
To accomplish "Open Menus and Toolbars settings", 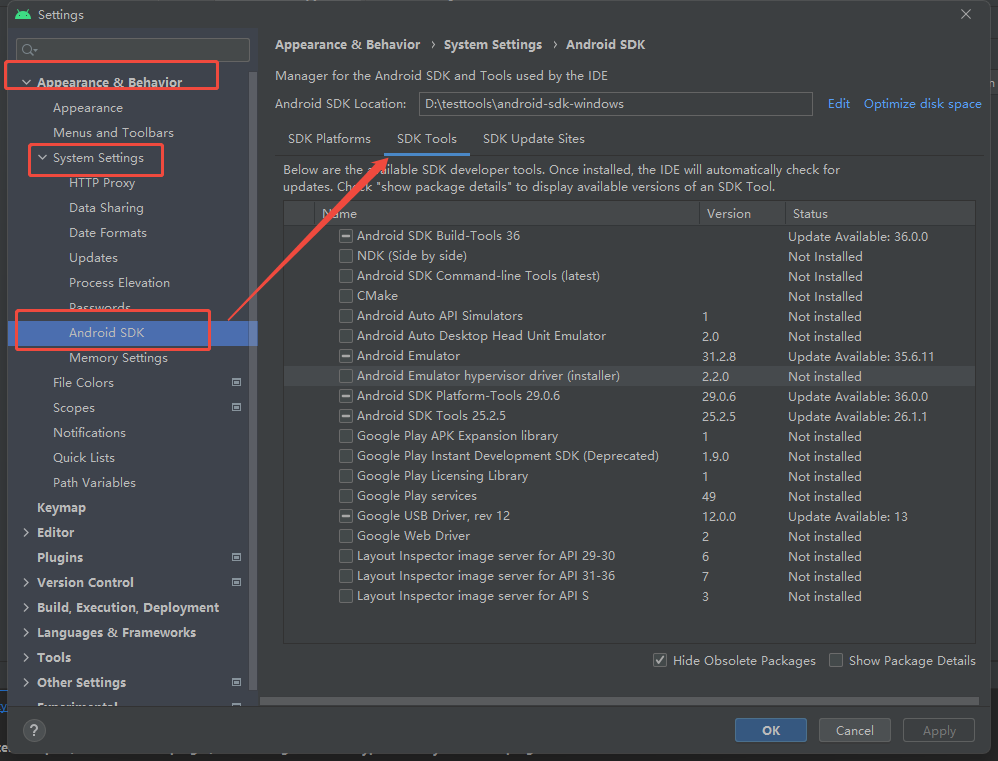I will pos(113,133).
